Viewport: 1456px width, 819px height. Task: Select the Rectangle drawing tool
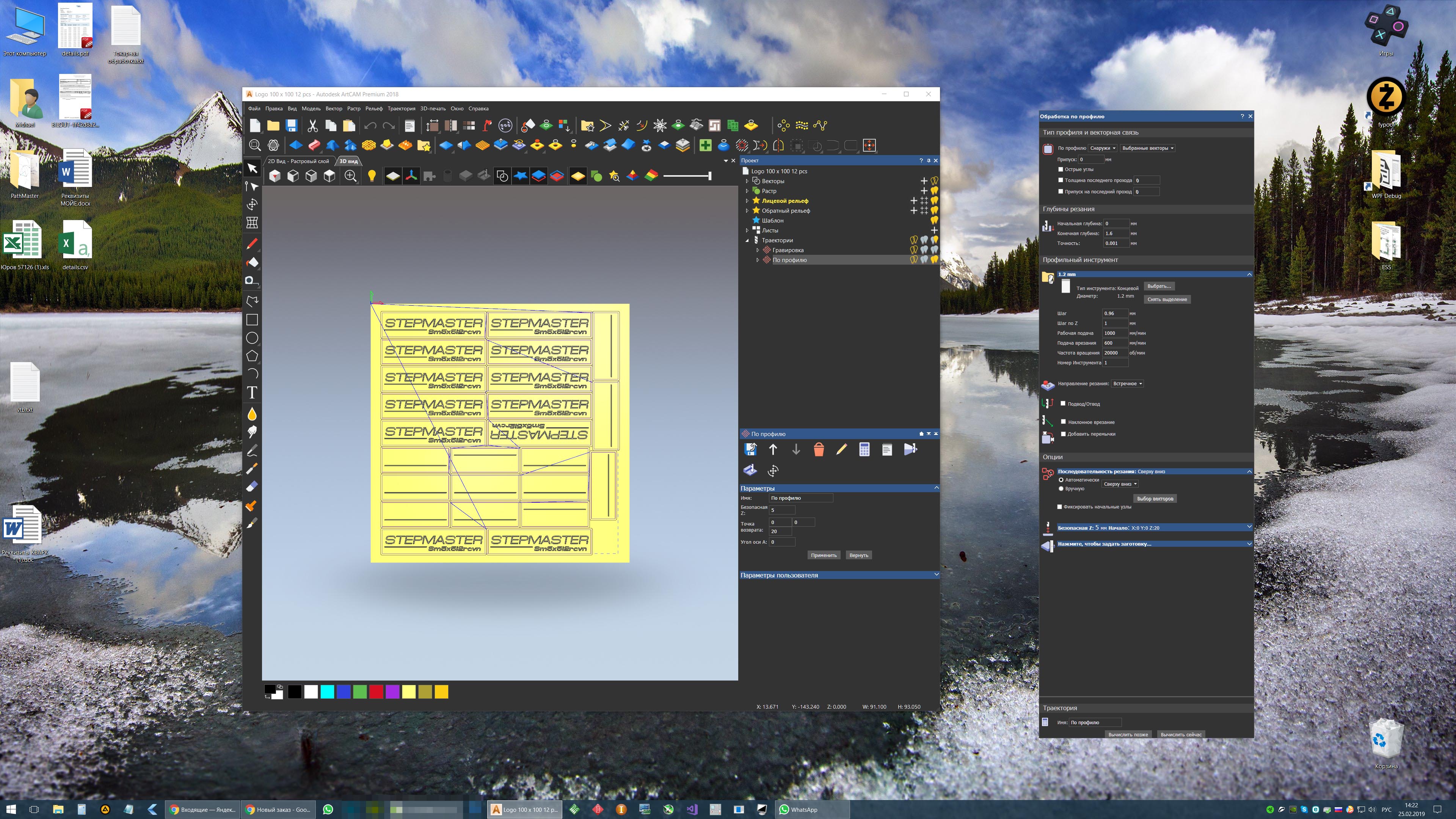click(x=252, y=320)
